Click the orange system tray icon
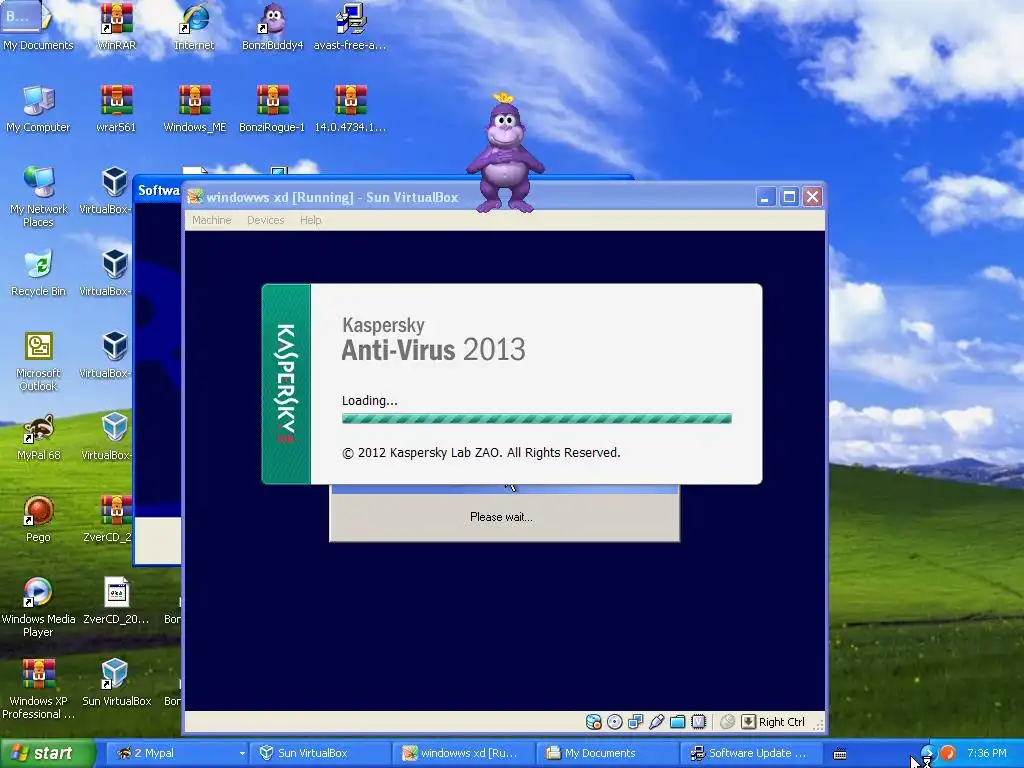This screenshot has height=768, width=1024. 948,753
